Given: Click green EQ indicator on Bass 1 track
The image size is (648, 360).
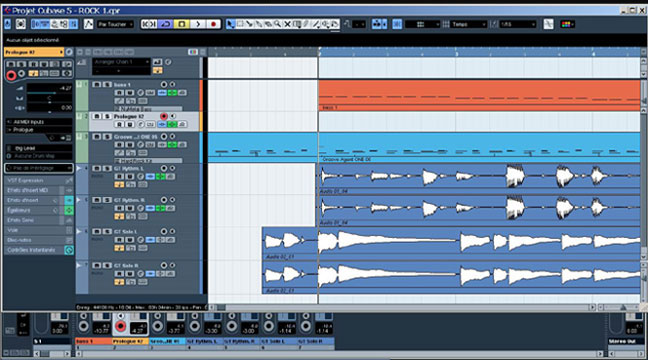Looking at the screenshot, I should pos(172,93).
